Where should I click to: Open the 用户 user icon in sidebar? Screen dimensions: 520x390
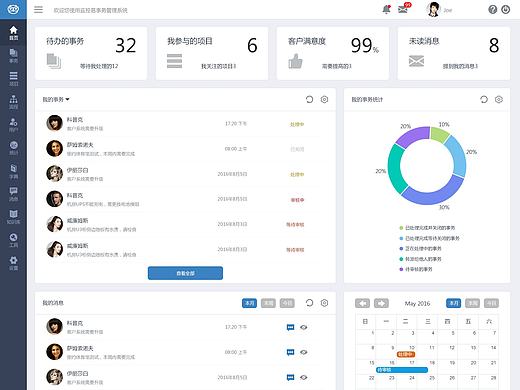(x=13, y=125)
